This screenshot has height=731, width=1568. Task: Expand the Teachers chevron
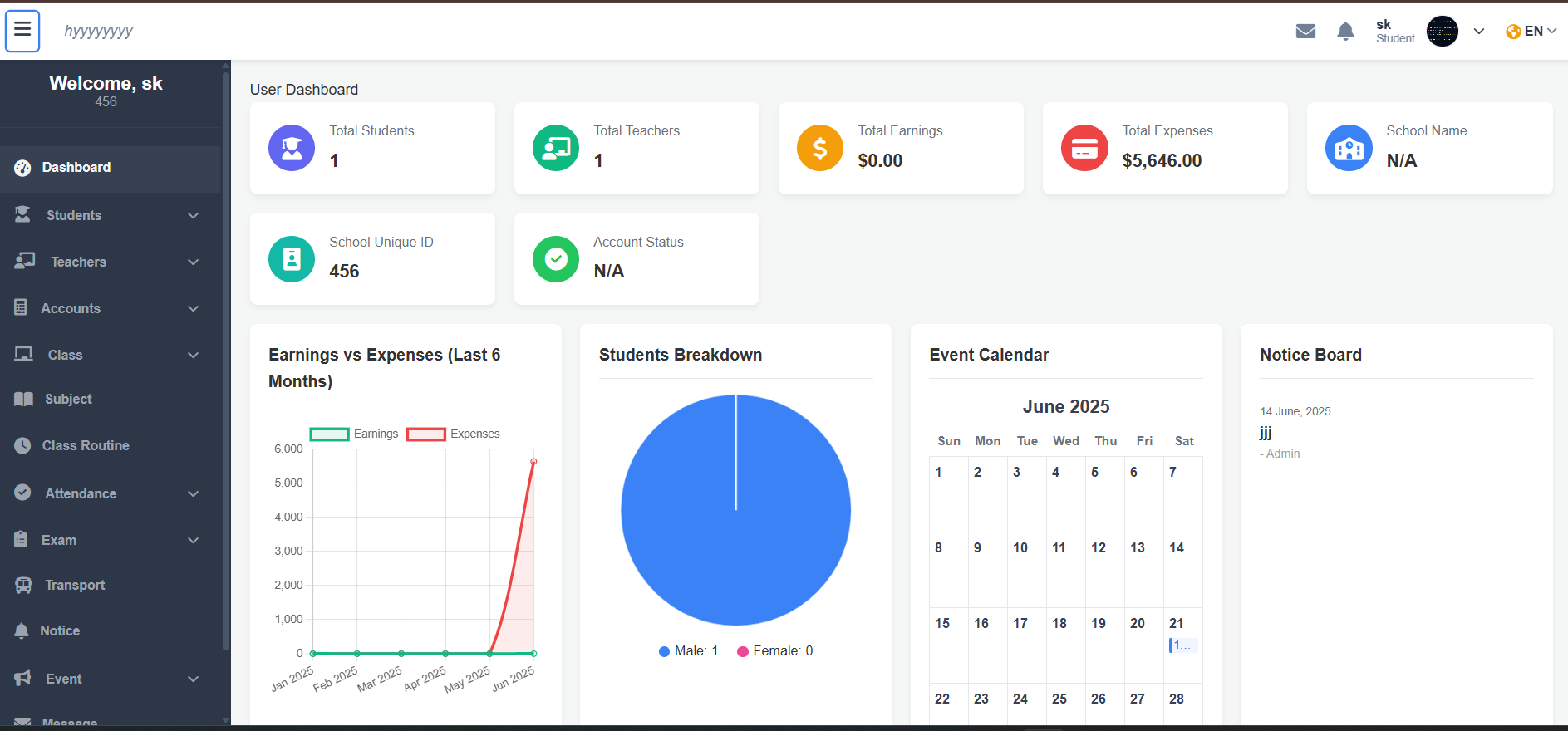click(x=194, y=262)
